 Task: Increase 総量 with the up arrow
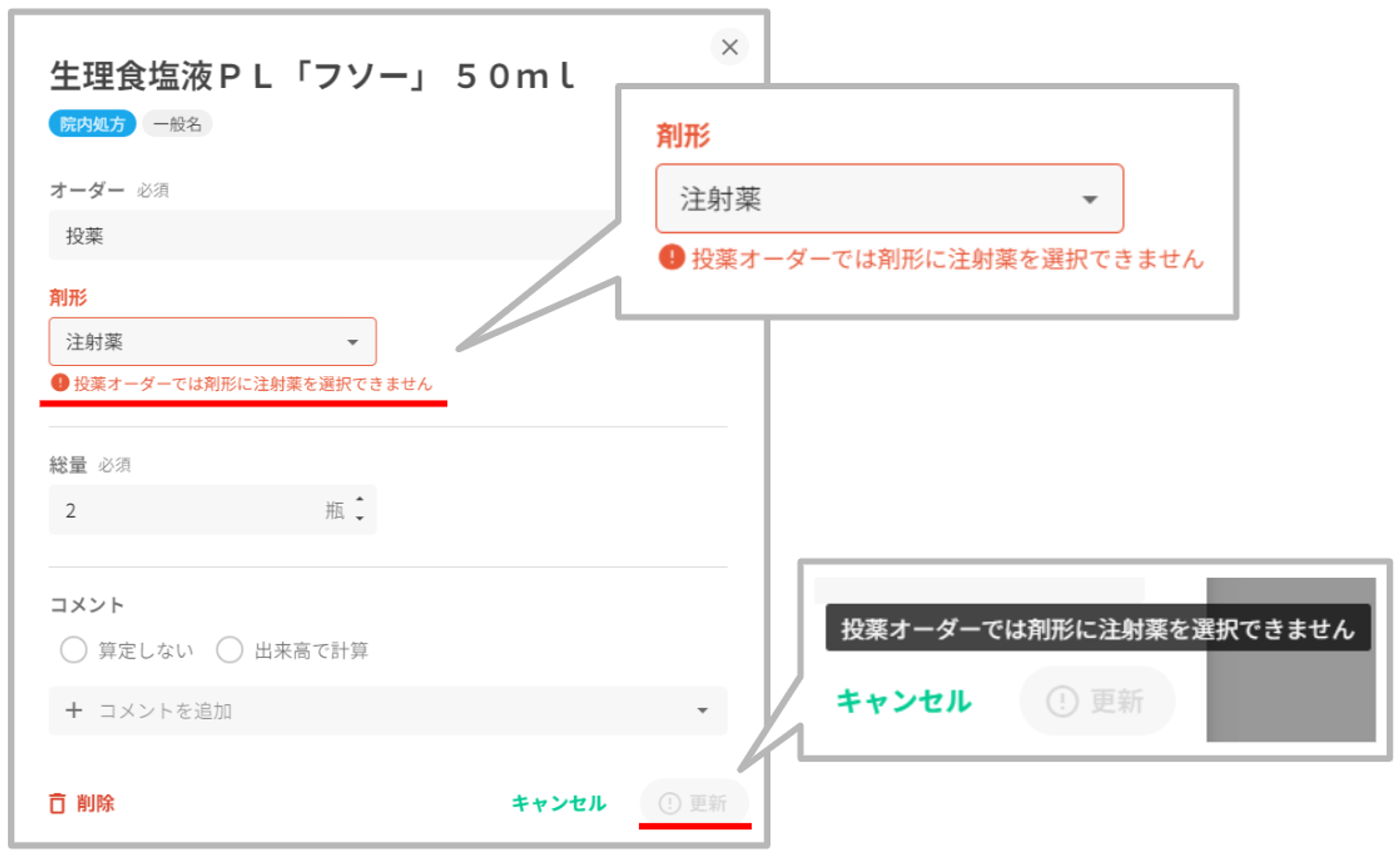(360, 499)
